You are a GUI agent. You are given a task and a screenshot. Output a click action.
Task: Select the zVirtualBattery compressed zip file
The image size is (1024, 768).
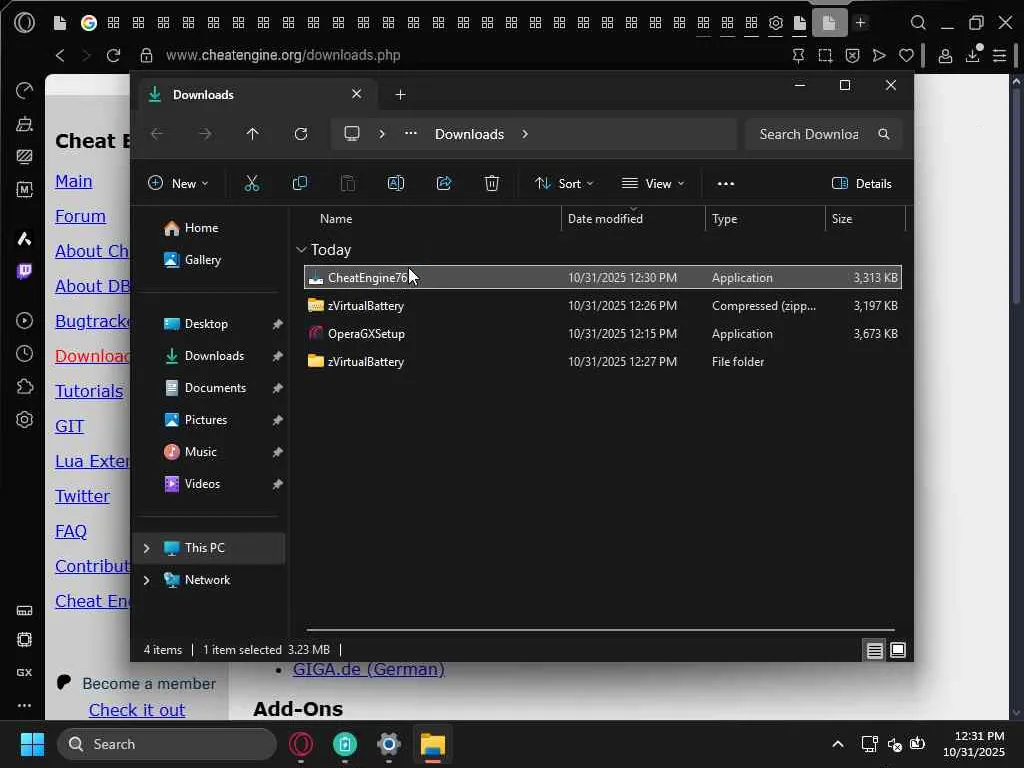coord(602,306)
